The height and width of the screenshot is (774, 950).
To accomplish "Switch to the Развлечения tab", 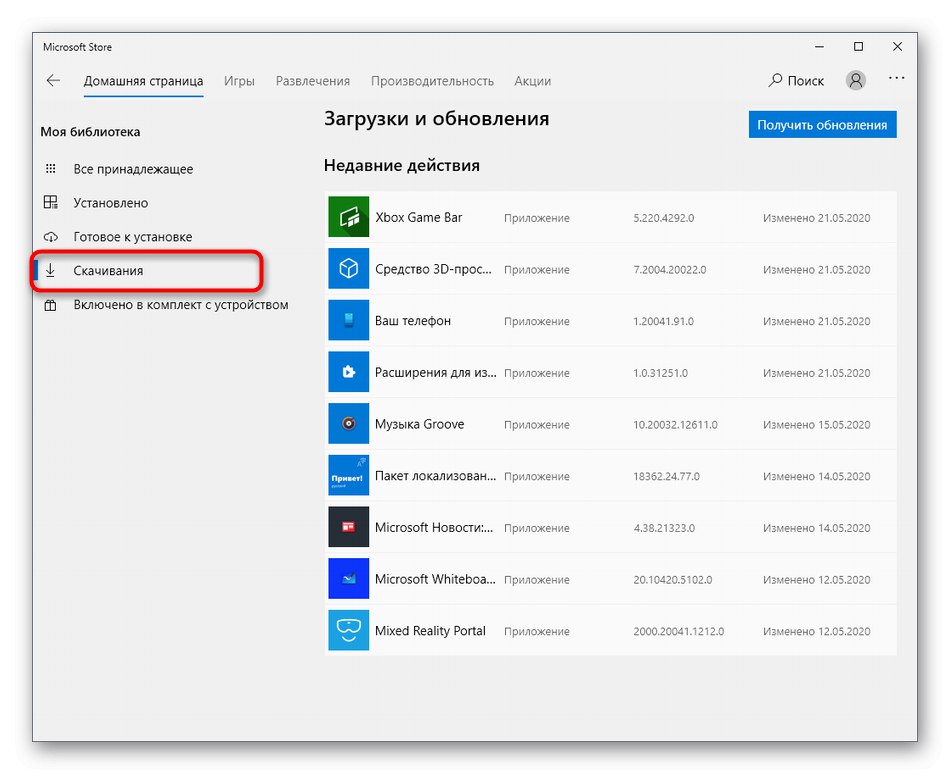I will pos(313,81).
